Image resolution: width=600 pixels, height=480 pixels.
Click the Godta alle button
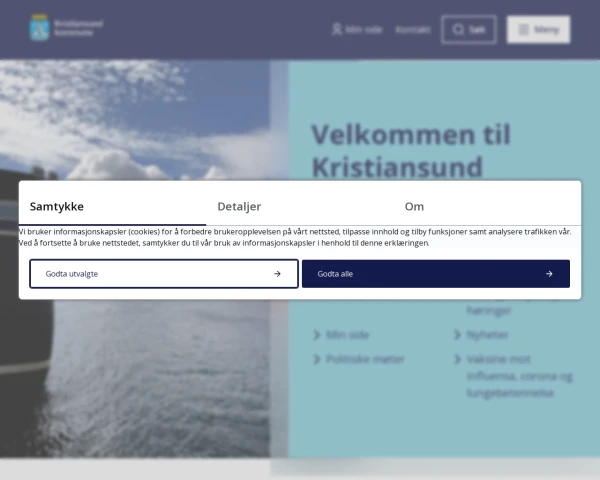(x=436, y=274)
